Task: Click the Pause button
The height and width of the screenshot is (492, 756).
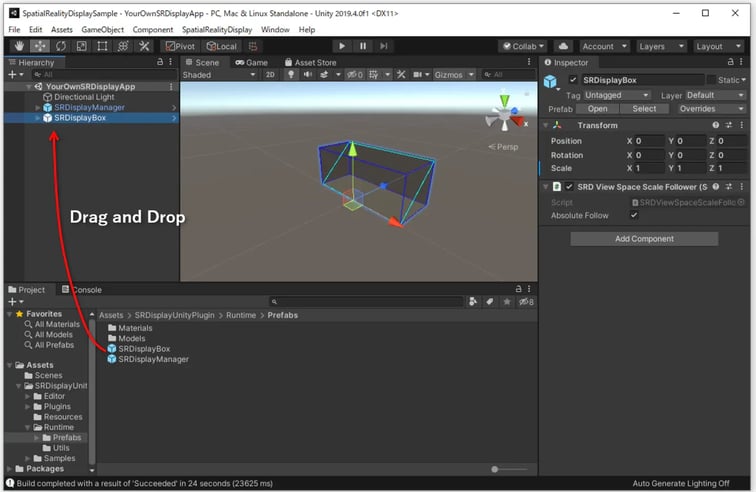Action: 363,46
